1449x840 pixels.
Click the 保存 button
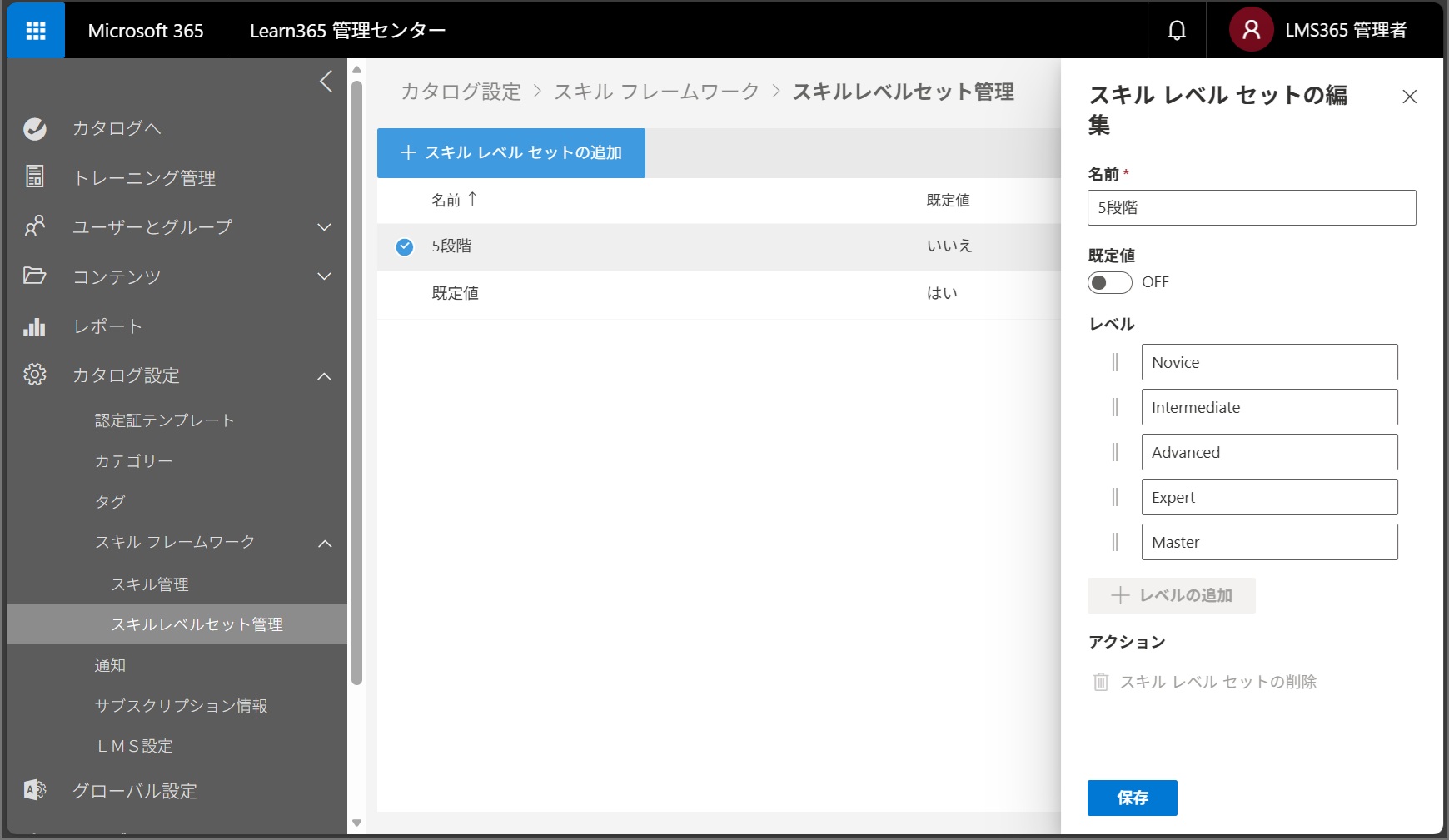[1133, 798]
